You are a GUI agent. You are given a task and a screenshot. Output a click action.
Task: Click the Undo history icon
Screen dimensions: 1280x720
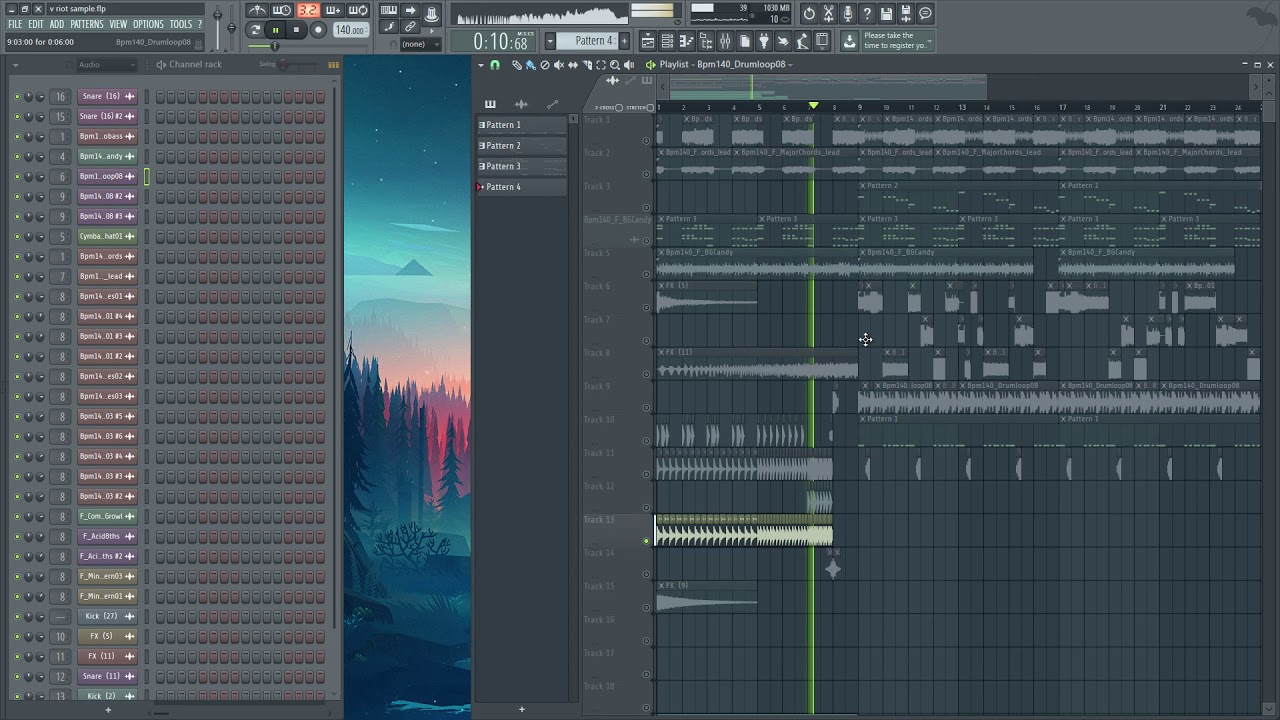pyautogui.click(x=809, y=13)
